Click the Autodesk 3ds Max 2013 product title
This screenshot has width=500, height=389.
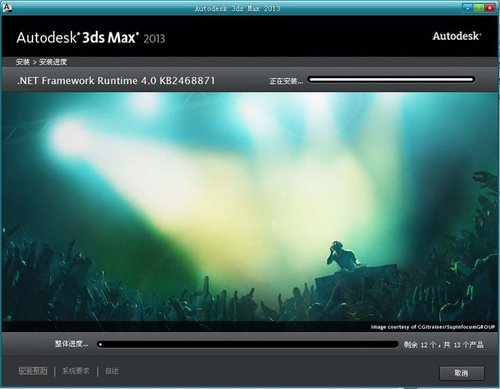[x=91, y=38]
